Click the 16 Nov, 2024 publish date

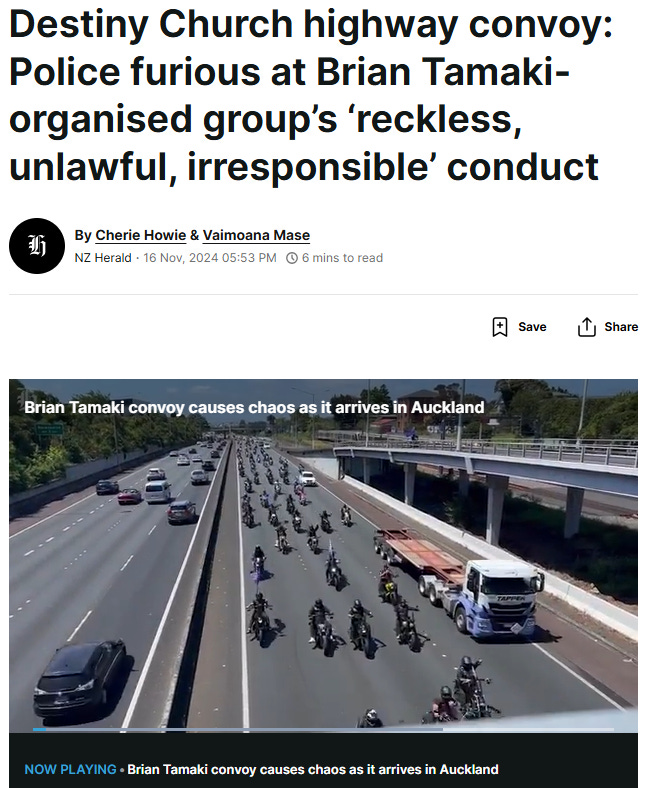point(210,258)
